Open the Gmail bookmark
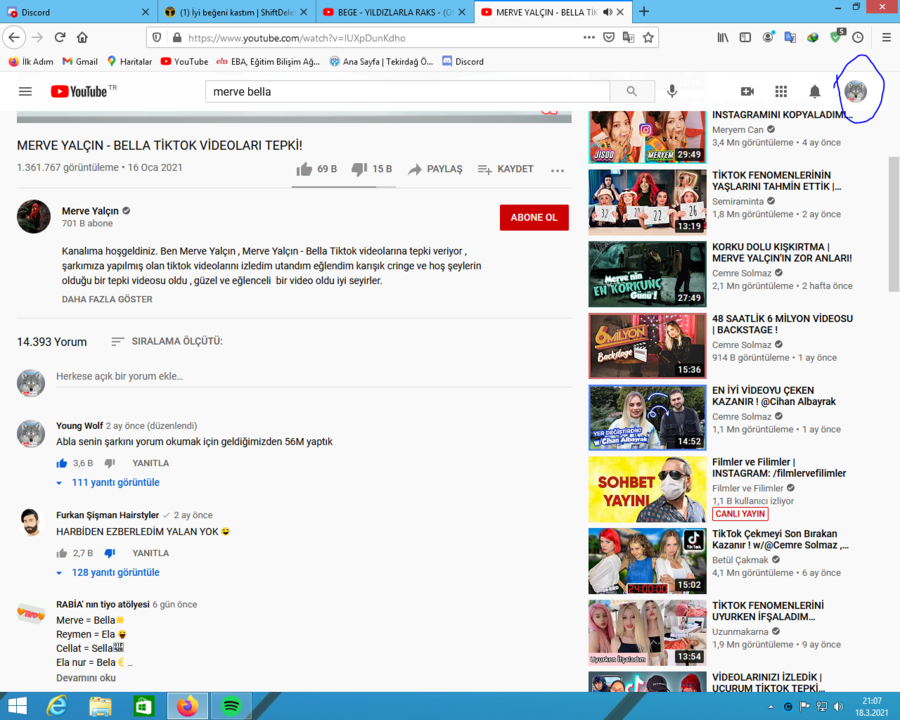The height and width of the screenshot is (720, 900). click(x=80, y=61)
